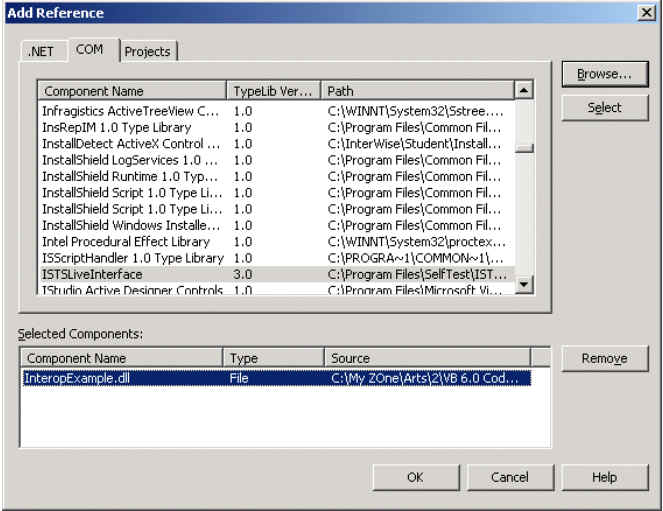The height and width of the screenshot is (511, 663).
Task: Select Infragistics ActiveTreeView C... row
Action: click(x=277, y=111)
